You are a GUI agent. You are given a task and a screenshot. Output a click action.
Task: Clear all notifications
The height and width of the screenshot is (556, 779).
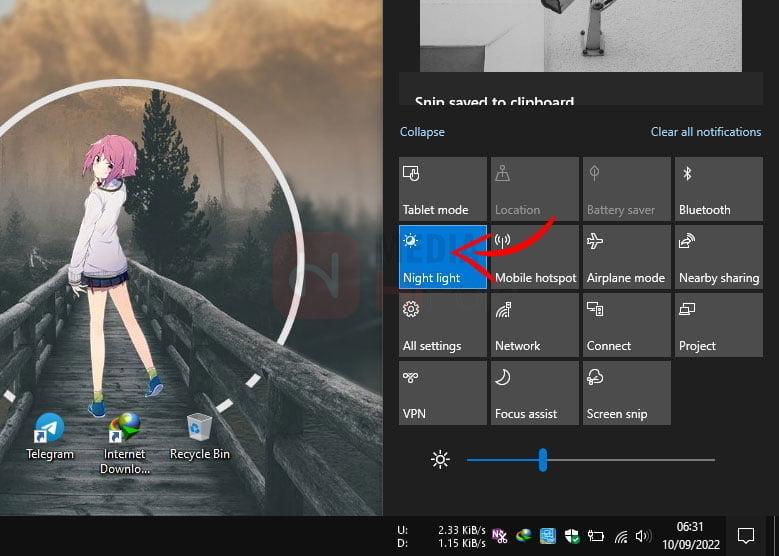coord(706,132)
